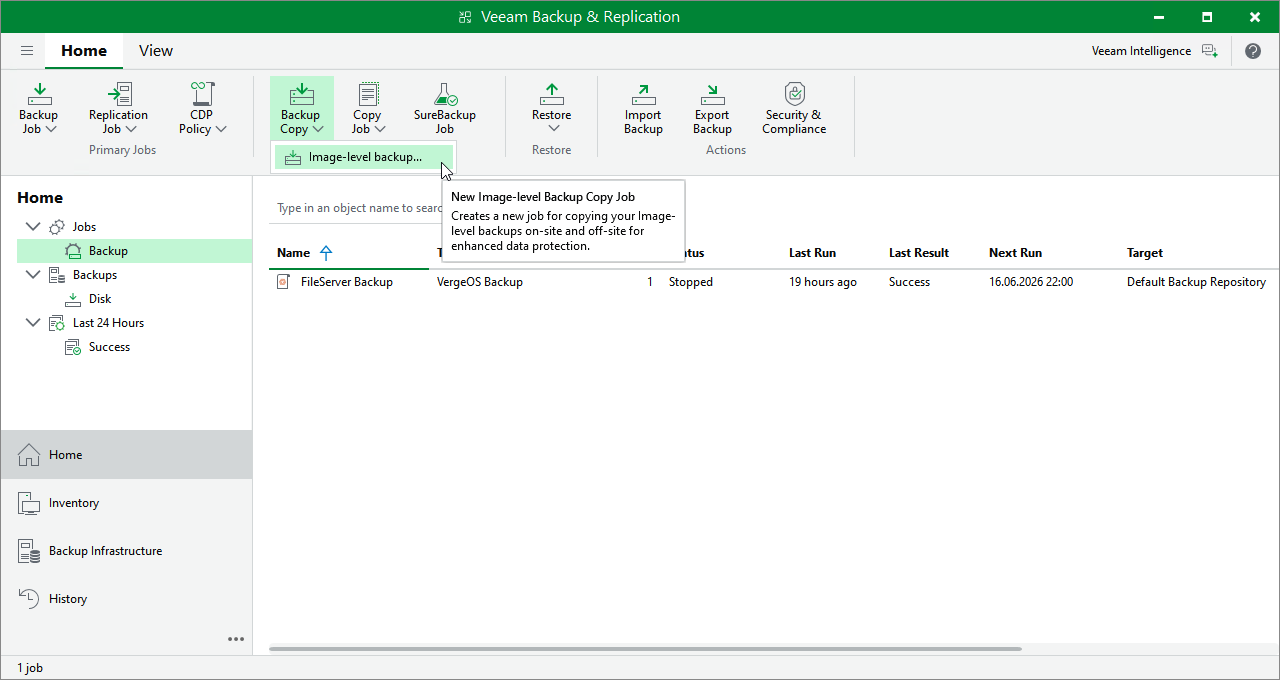The image size is (1280, 680).
Task: Select the FileServer Backup job name
Action: coord(347,282)
